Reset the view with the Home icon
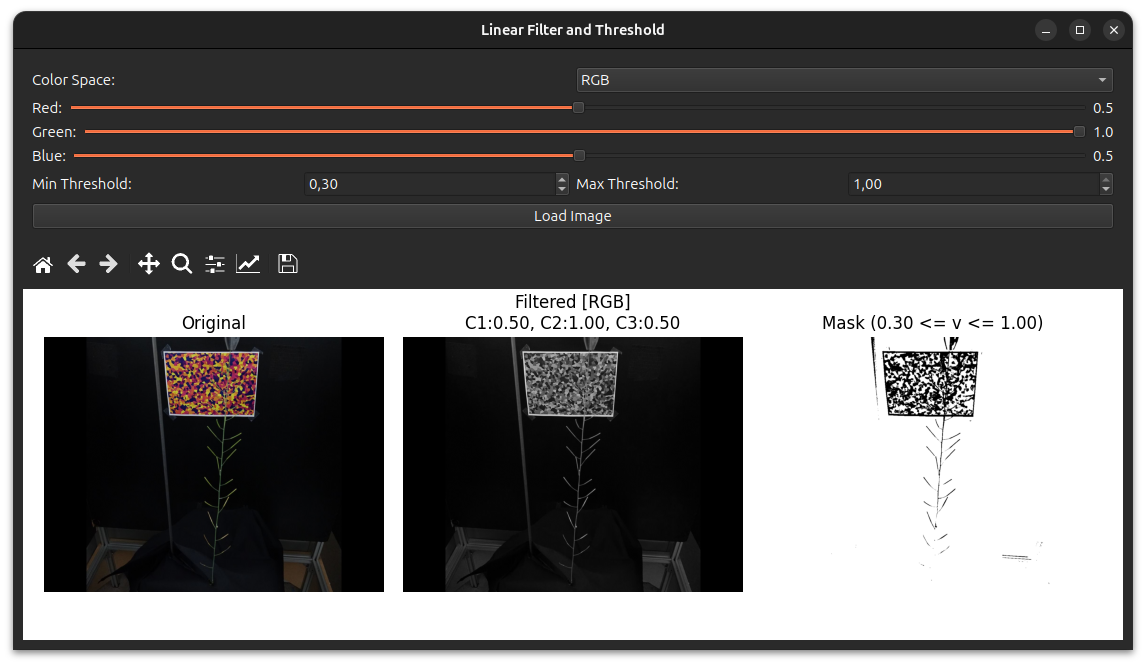The height and width of the screenshot is (666, 1146). pyautogui.click(x=43, y=264)
